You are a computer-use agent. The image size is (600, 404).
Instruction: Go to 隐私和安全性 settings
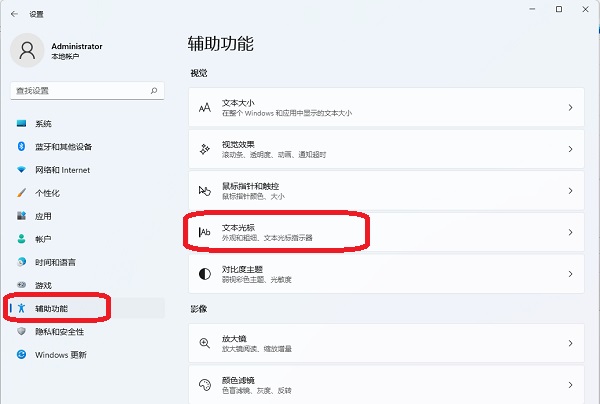(x=59, y=331)
